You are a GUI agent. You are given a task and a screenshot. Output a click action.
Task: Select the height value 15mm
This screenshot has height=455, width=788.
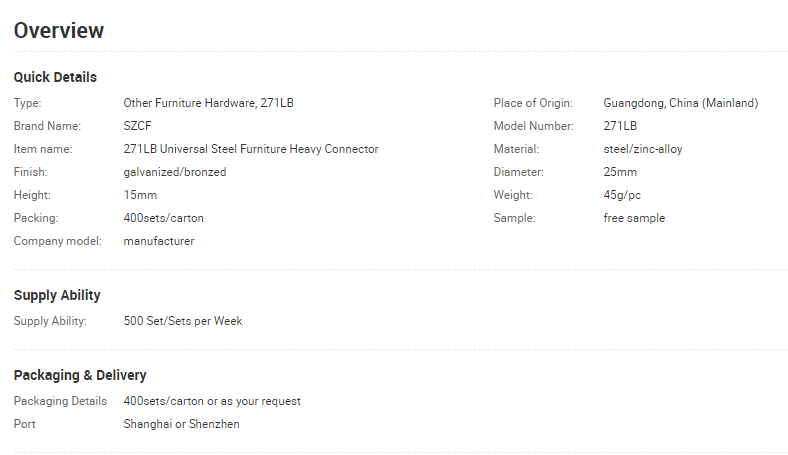click(140, 195)
